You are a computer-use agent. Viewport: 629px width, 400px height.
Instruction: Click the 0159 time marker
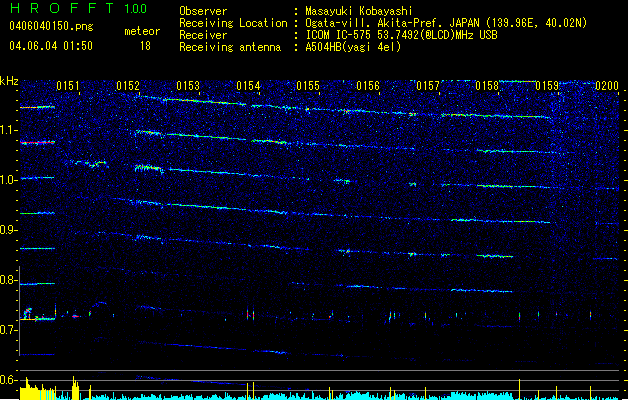(x=547, y=87)
